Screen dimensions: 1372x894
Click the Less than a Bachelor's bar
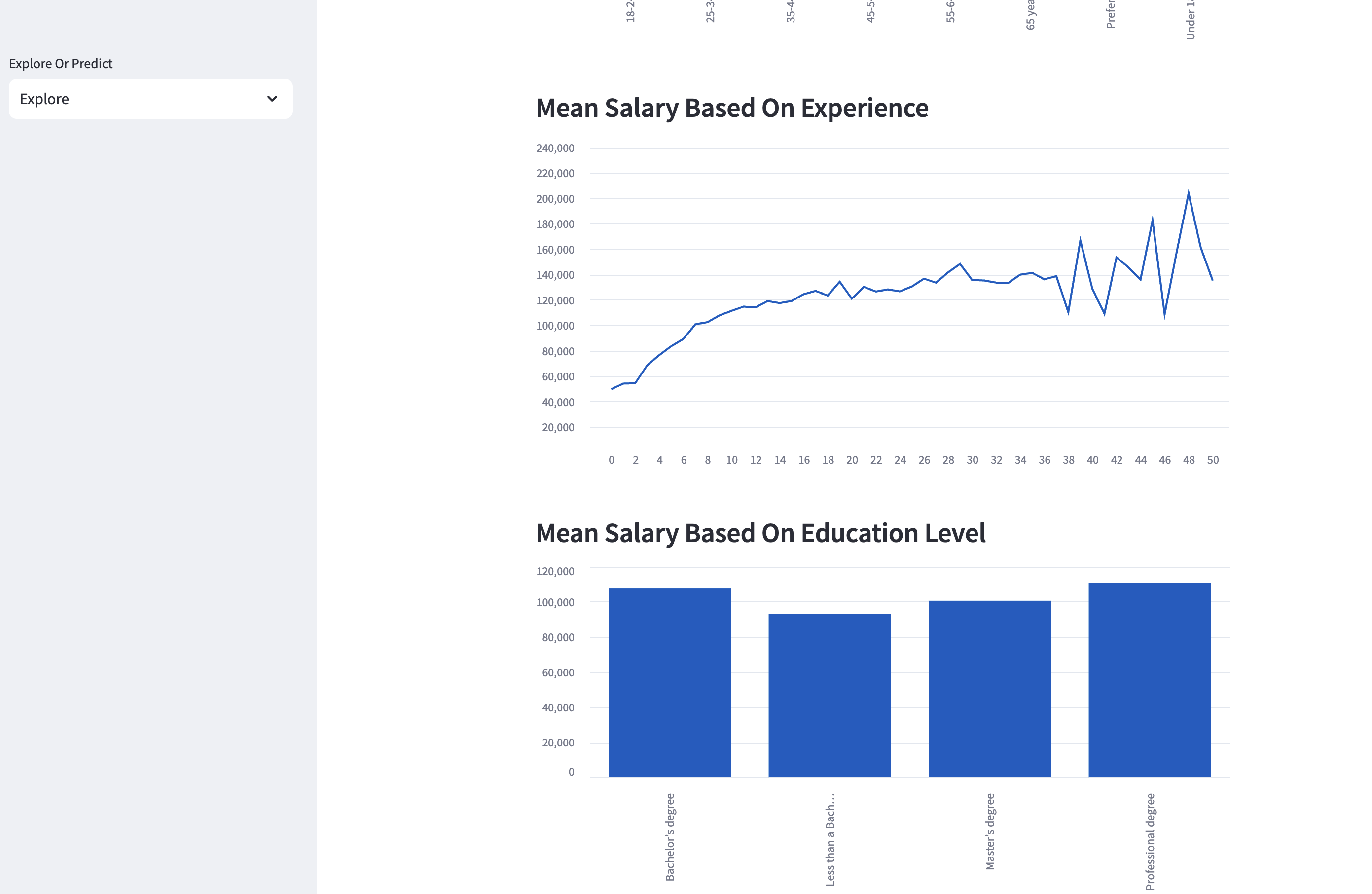tap(830, 695)
